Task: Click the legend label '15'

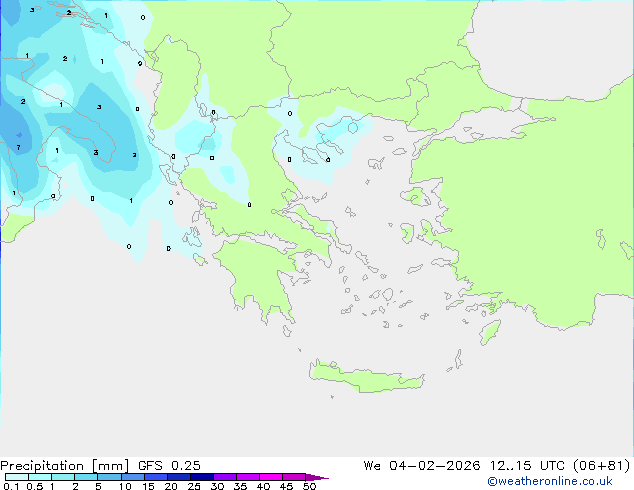Action: click(x=148, y=486)
